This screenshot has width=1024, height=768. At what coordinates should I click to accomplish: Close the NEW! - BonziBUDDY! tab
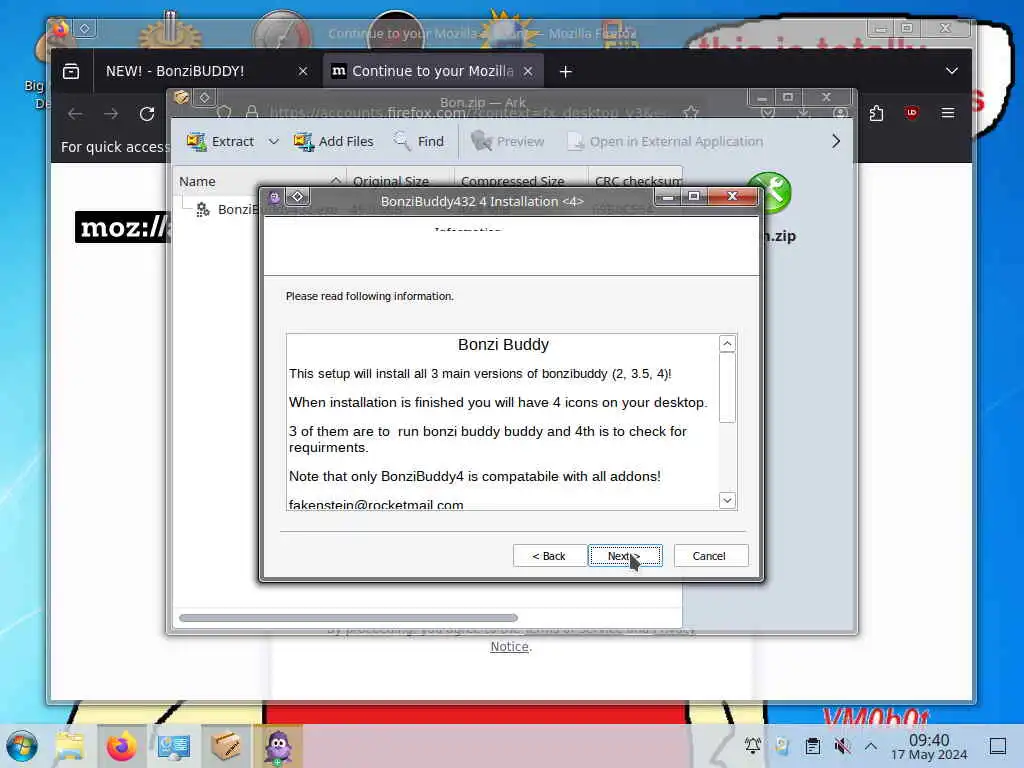click(303, 71)
